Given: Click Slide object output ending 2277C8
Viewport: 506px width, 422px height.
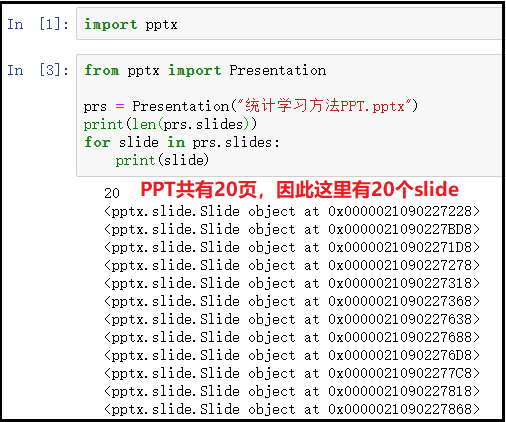Looking at the screenshot, I should click(292, 373).
